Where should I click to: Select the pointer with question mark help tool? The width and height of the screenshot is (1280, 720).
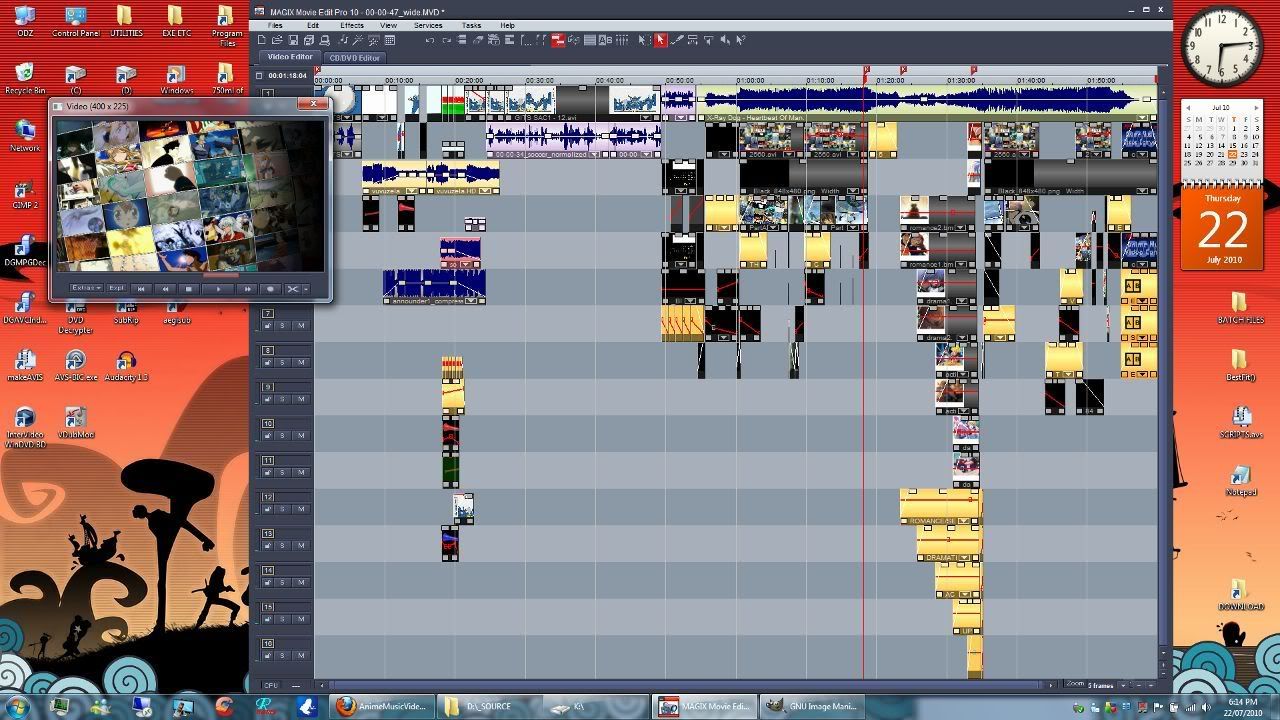(740, 40)
